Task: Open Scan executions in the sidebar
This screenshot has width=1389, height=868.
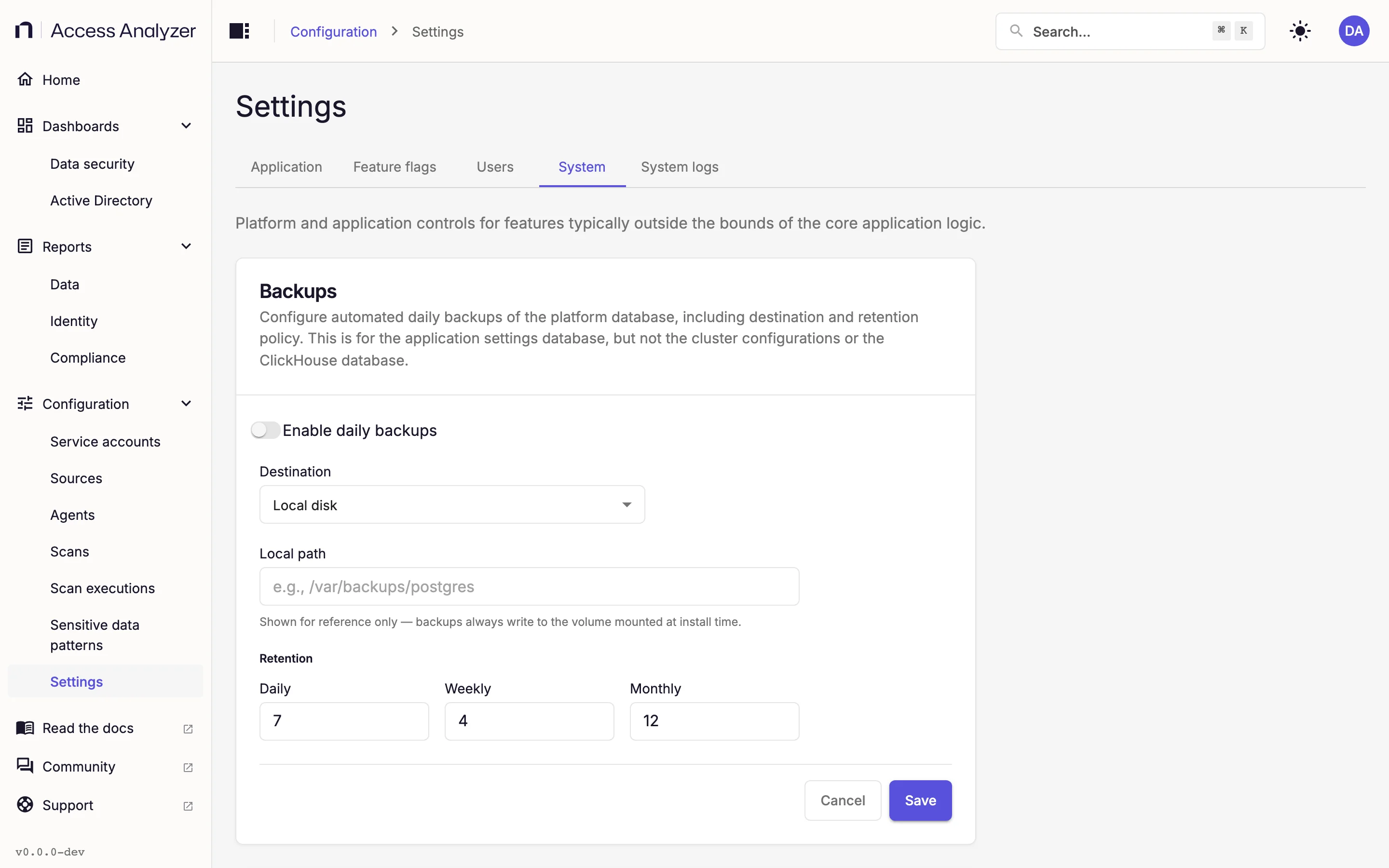Action: pos(103,588)
